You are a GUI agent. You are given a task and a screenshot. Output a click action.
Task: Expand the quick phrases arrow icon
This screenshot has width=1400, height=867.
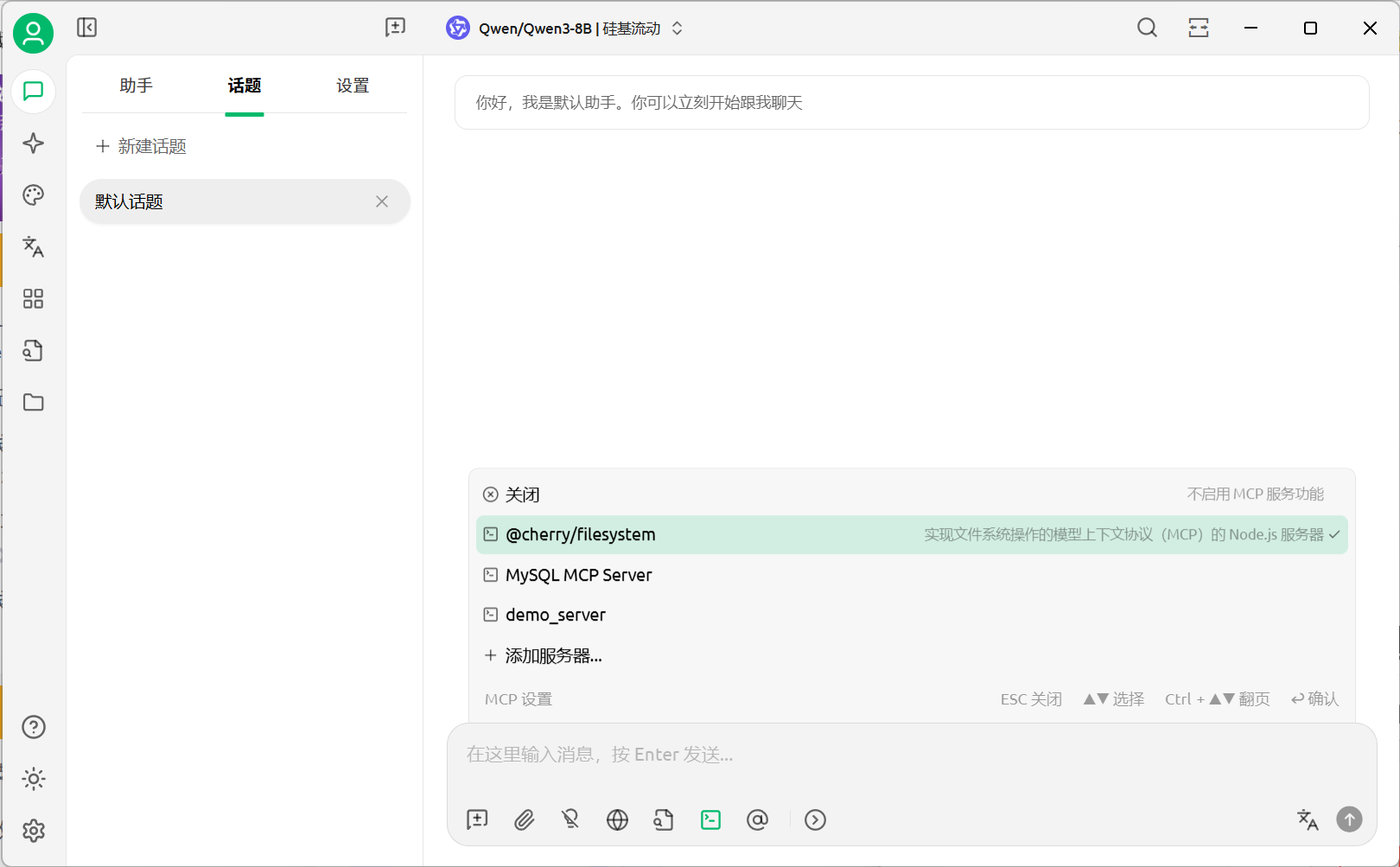click(x=815, y=819)
